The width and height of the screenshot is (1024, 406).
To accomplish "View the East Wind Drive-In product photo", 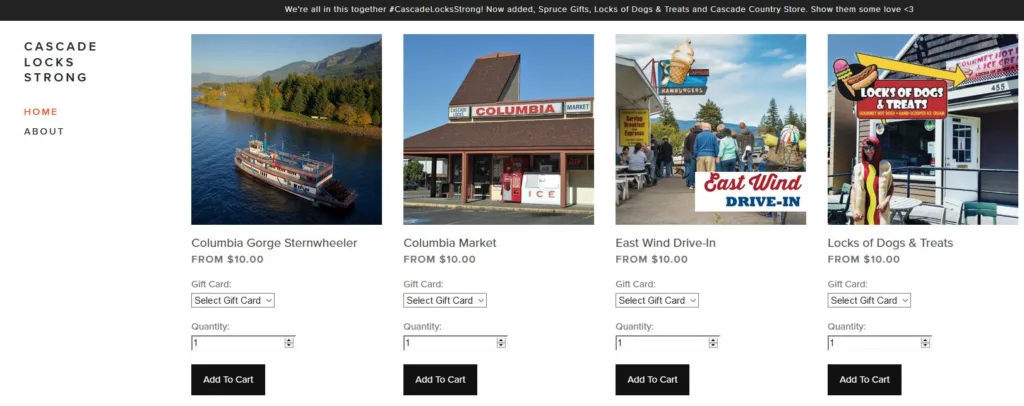I will (x=711, y=129).
